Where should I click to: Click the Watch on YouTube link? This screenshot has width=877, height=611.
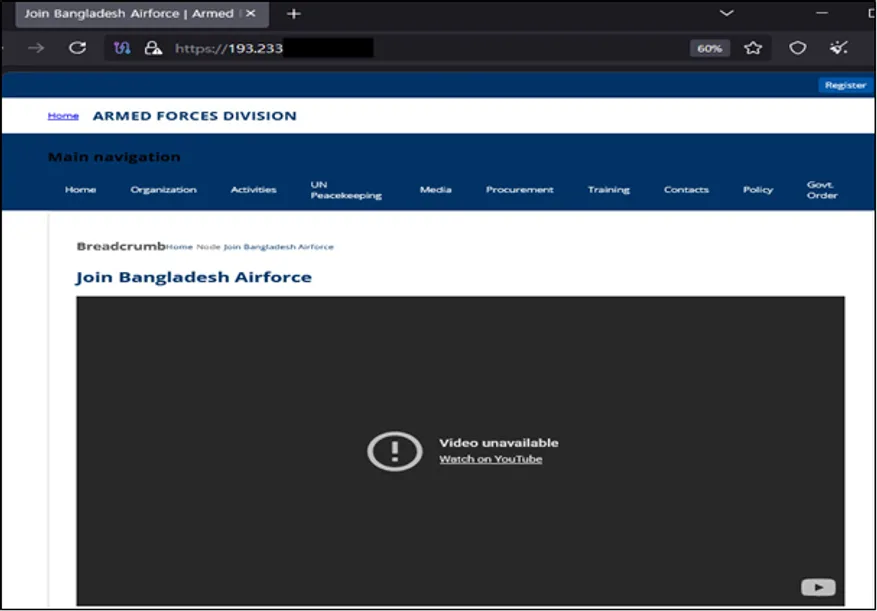[x=491, y=459]
